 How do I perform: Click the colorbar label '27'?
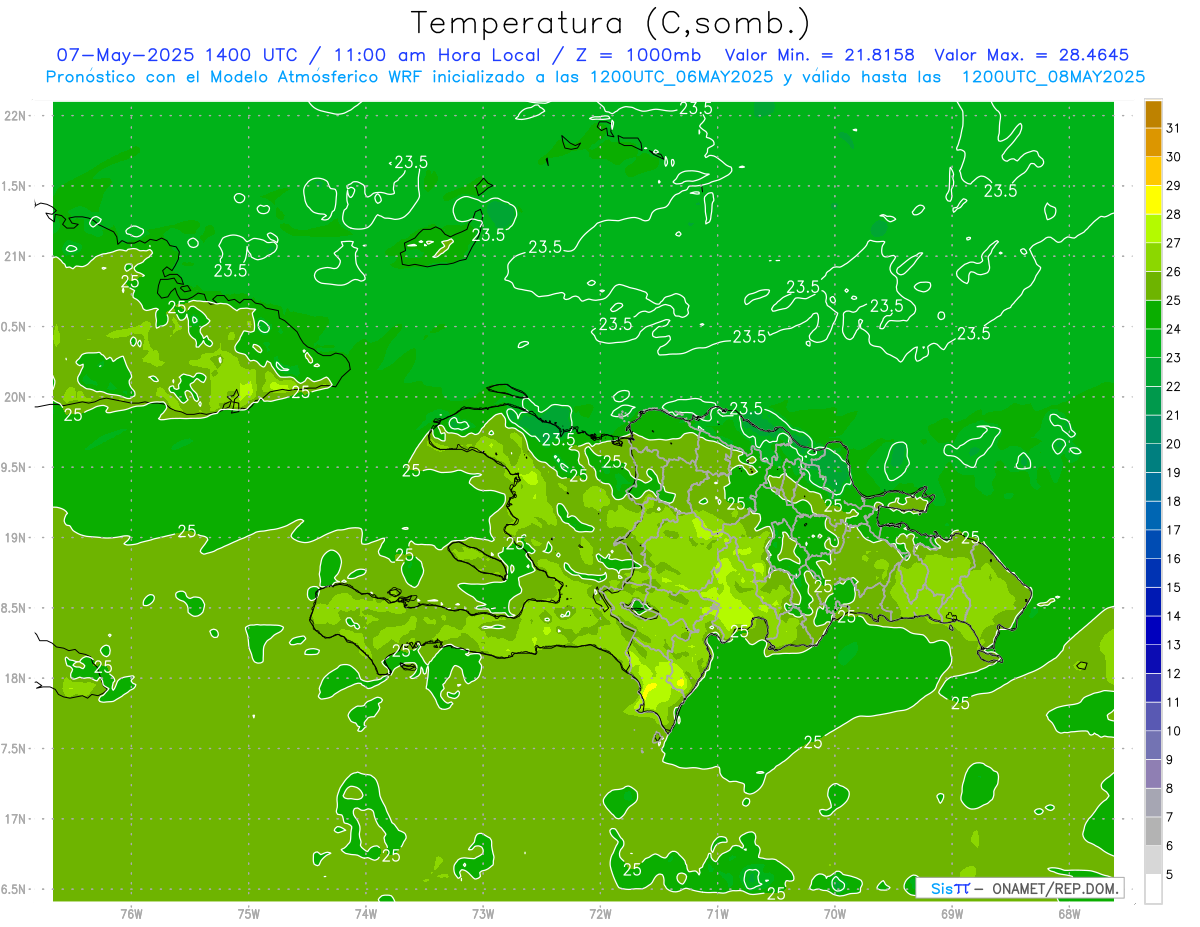(1174, 243)
